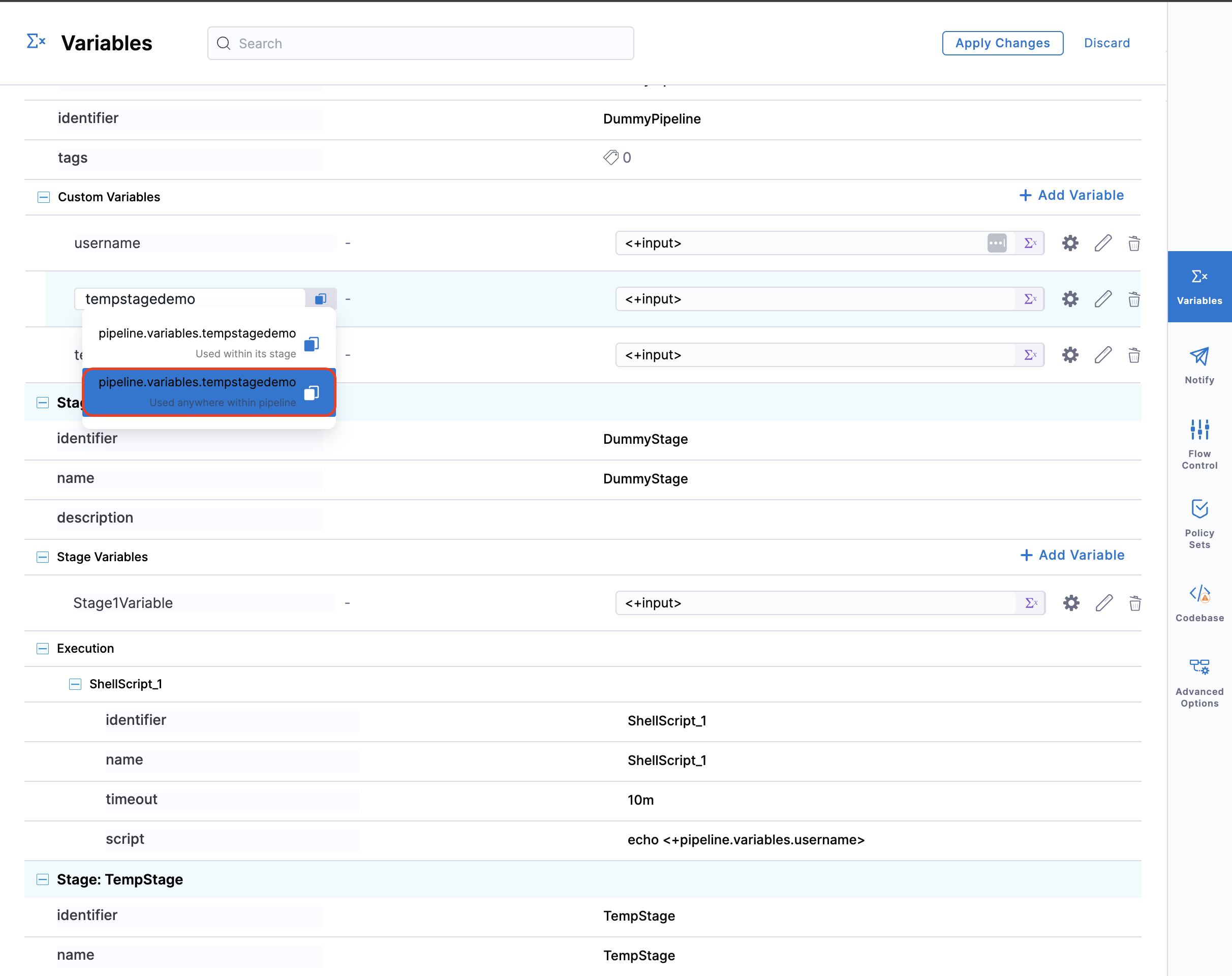Copy tempstagedemo stage-scoped variable path
The image size is (1232, 976).
[312, 344]
